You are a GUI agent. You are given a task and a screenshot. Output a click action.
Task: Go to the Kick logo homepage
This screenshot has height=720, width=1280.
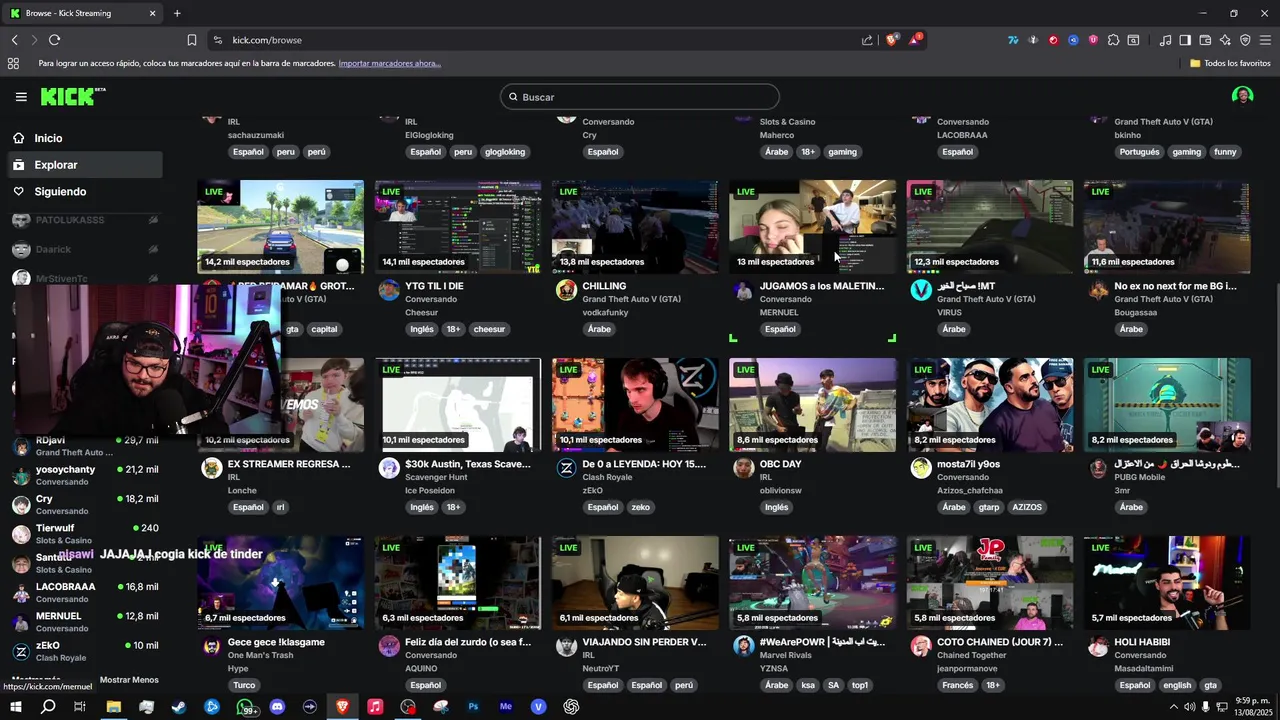tap(72, 96)
